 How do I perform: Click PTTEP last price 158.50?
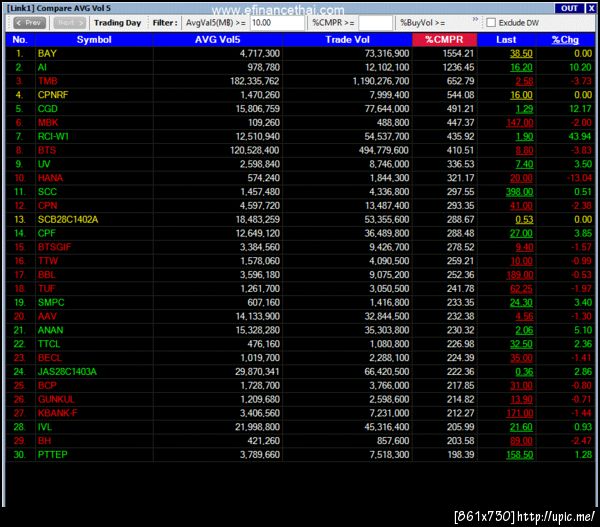(519, 455)
